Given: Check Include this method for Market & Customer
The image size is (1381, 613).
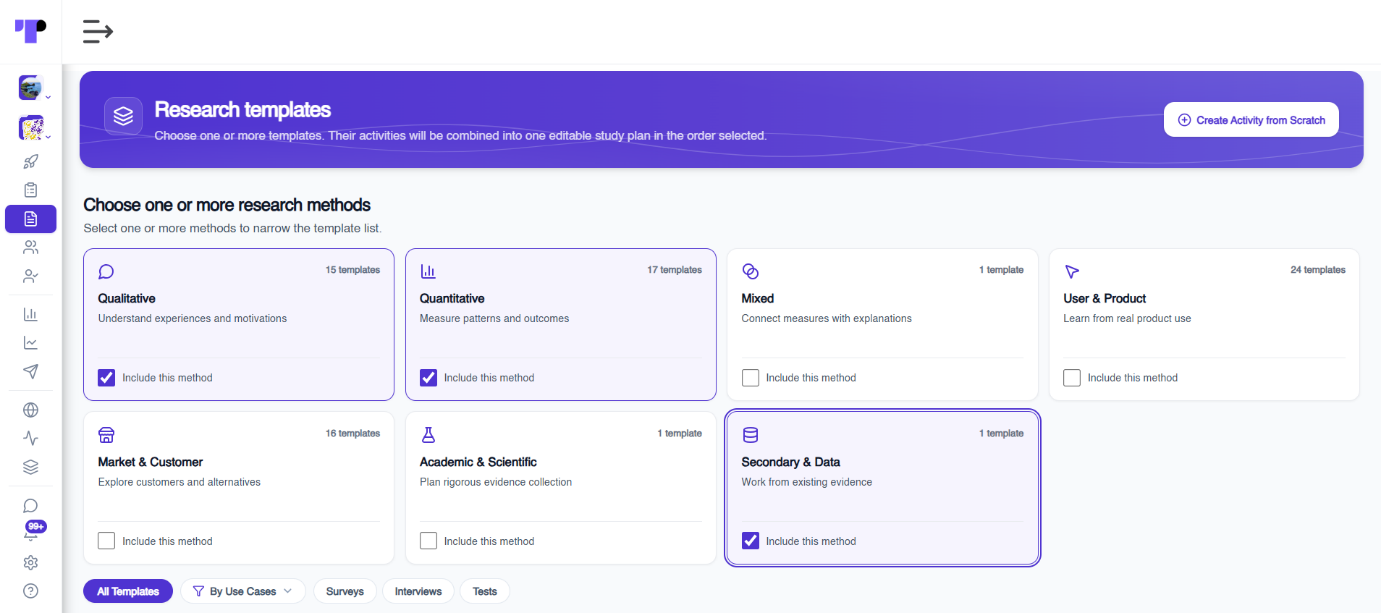Looking at the screenshot, I should (106, 541).
